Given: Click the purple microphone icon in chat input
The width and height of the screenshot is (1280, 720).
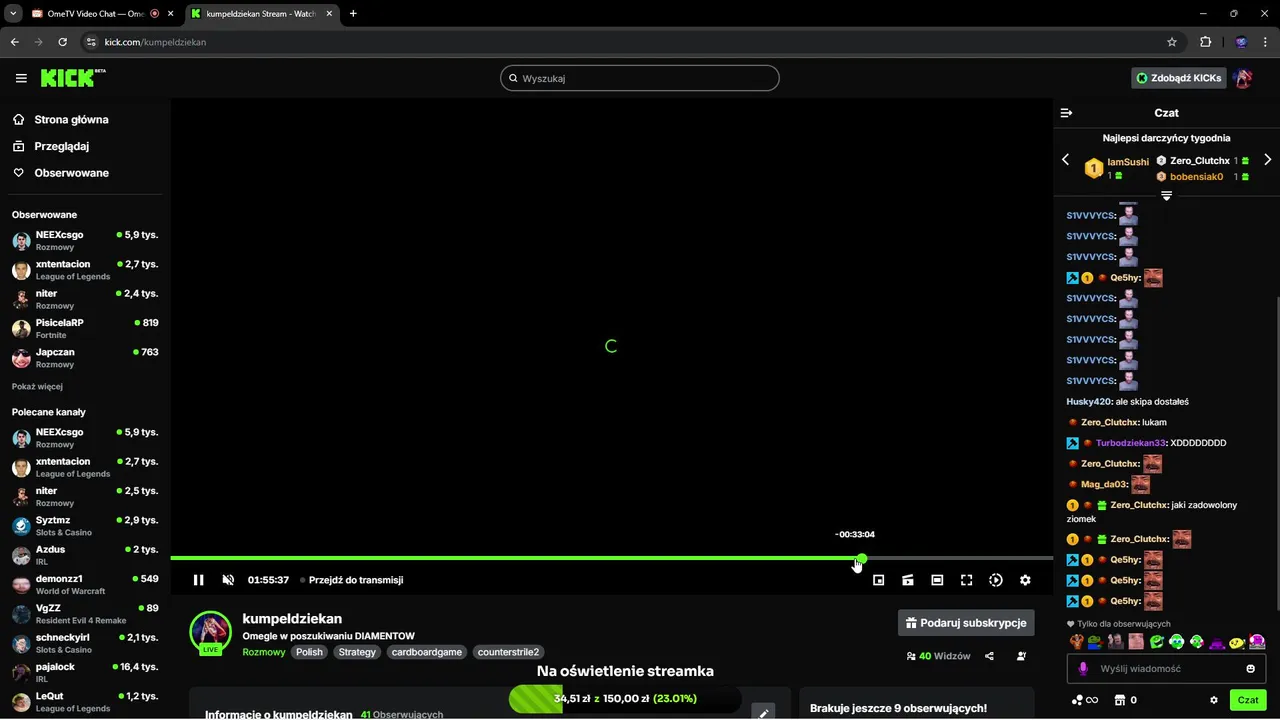Looking at the screenshot, I should 1083,669.
